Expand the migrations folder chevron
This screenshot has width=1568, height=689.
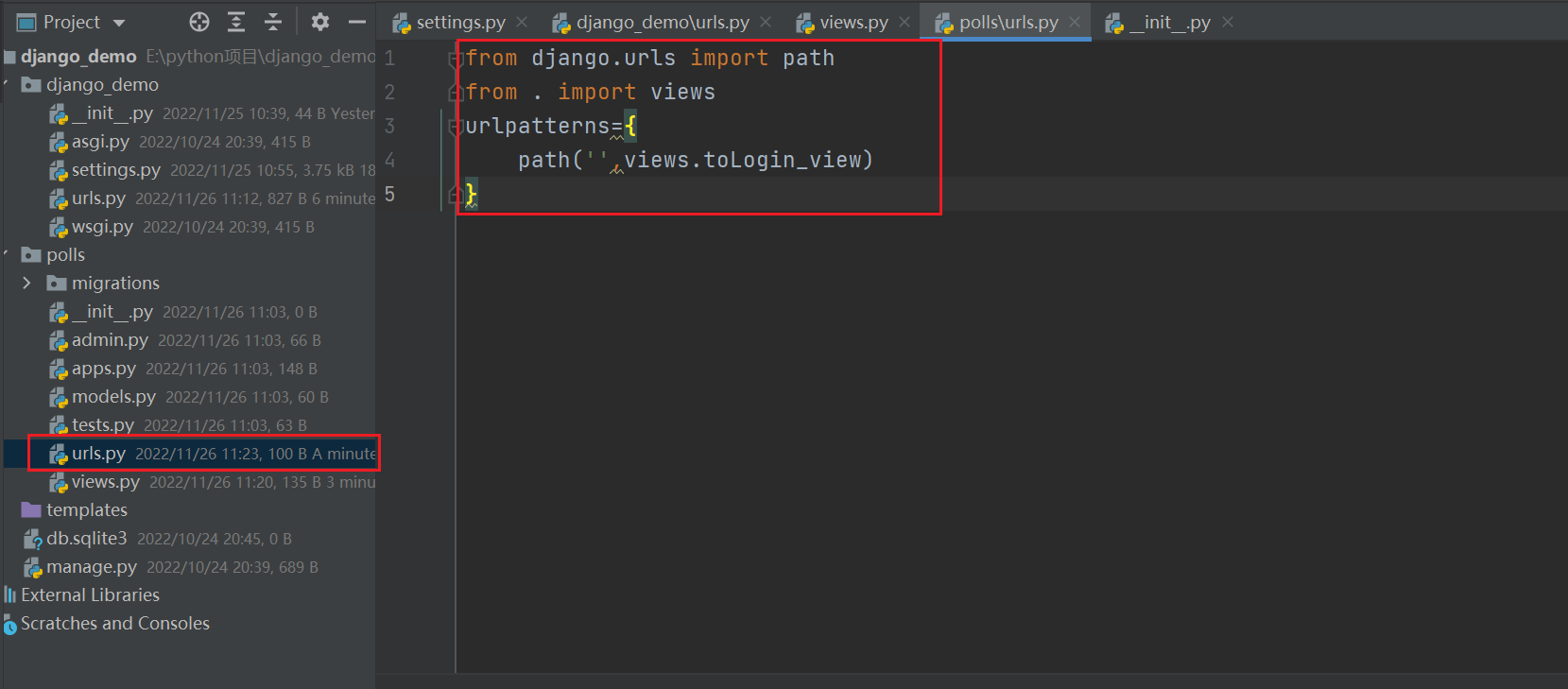coord(26,284)
